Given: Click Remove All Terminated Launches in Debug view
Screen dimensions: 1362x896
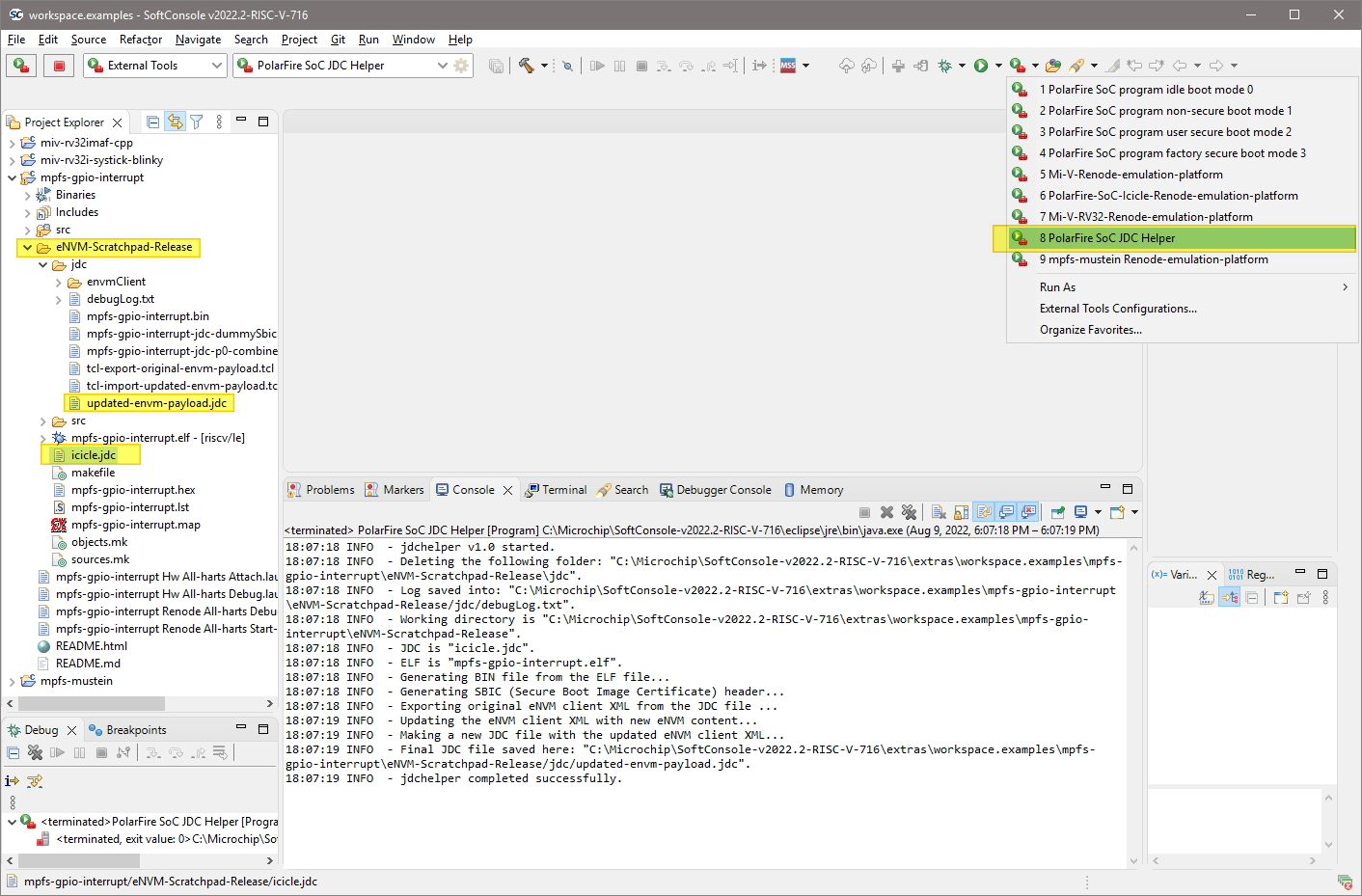Looking at the screenshot, I should point(35,752).
